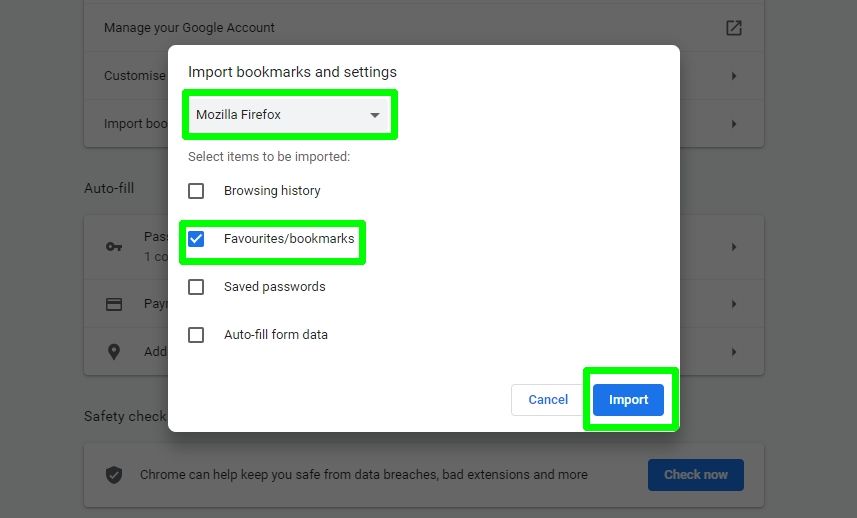857x518 pixels.
Task: Click the Import button
Action: [x=628, y=399]
